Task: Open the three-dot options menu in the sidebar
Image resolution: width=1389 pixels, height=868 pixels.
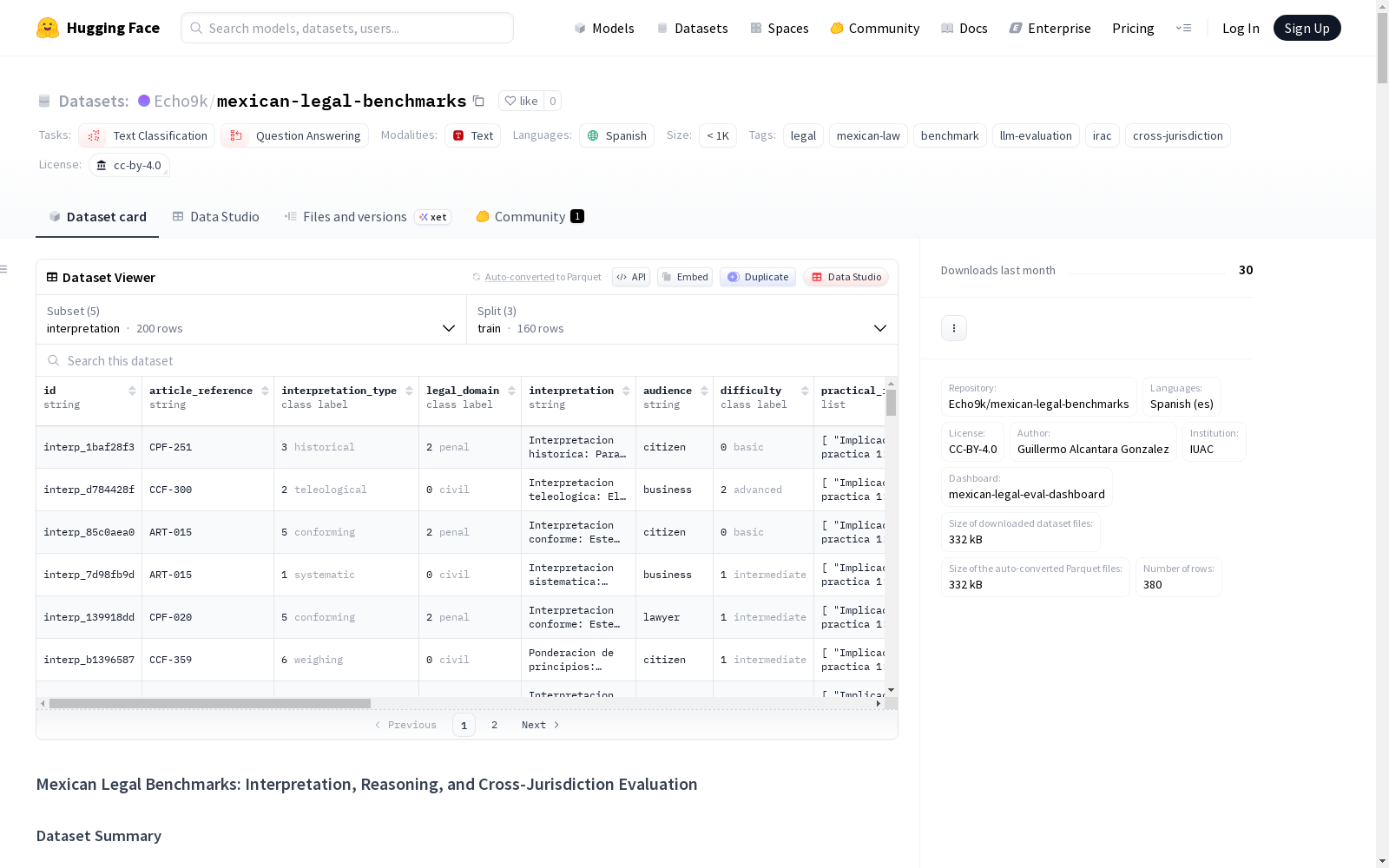Action: click(954, 328)
